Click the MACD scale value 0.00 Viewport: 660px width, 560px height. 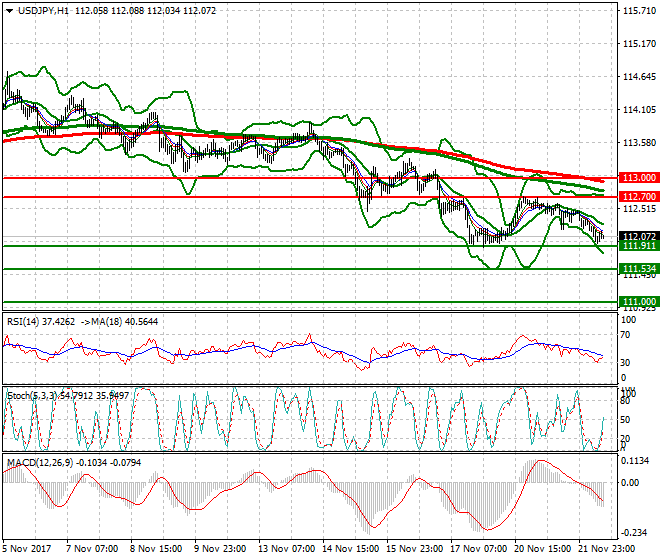point(630,483)
